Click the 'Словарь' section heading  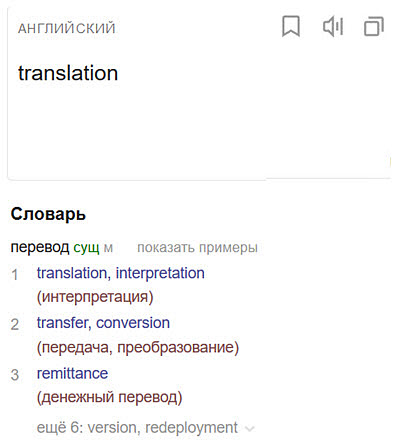coord(48,214)
